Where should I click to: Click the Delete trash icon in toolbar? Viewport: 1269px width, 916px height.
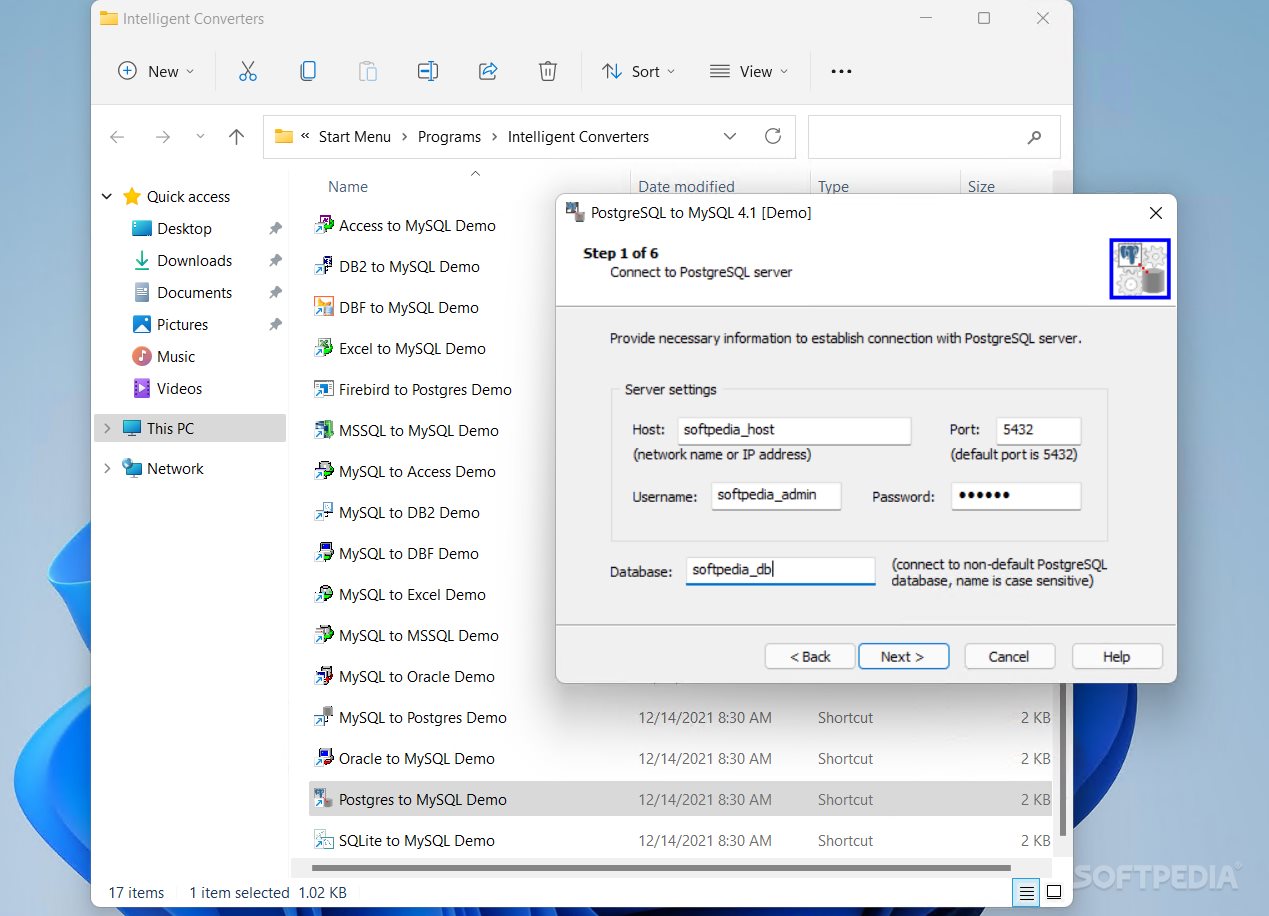(548, 71)
